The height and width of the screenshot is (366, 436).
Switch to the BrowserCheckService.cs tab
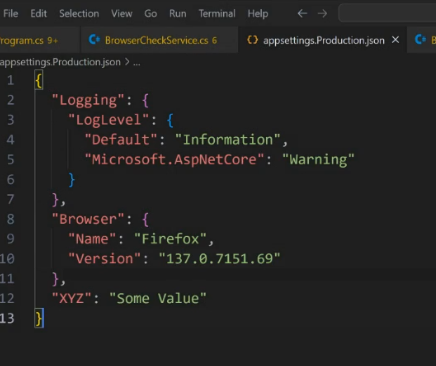click(x=161, y=41)
